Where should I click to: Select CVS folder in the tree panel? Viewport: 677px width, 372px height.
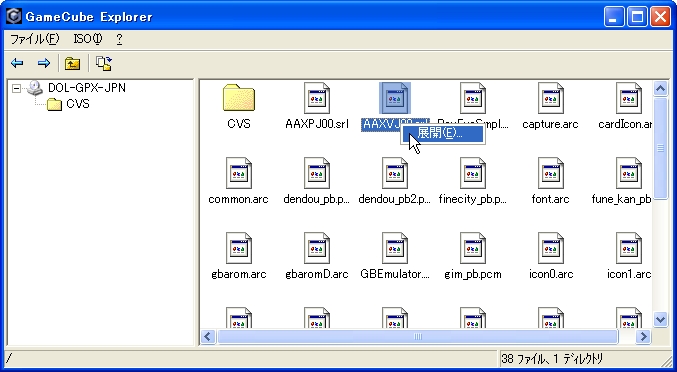(x=78, y=104)
